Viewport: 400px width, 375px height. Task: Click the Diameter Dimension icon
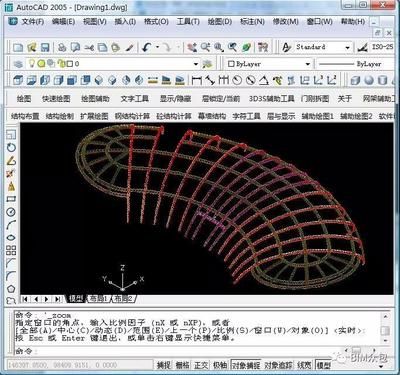(x=250, y=80)
